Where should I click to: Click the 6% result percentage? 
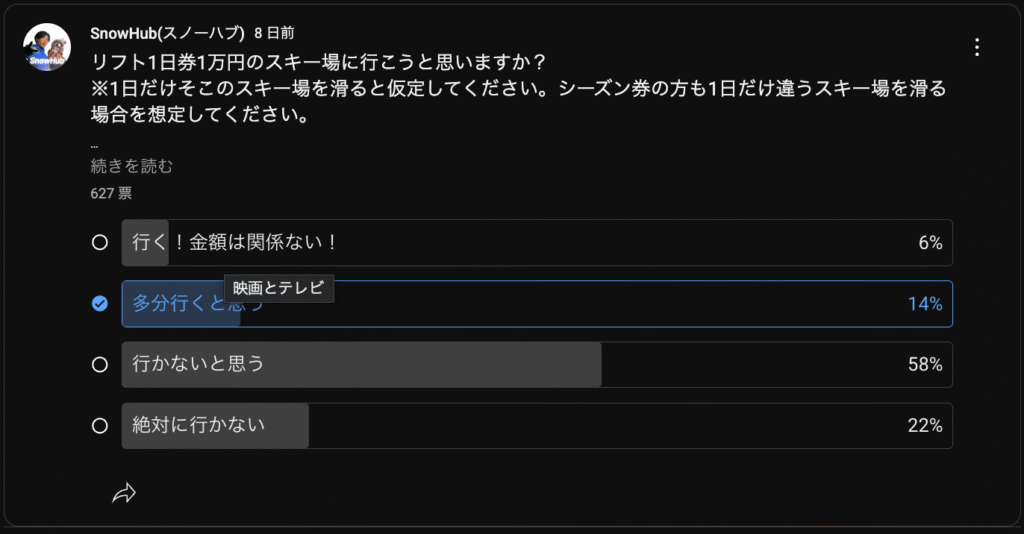point(930,243)
